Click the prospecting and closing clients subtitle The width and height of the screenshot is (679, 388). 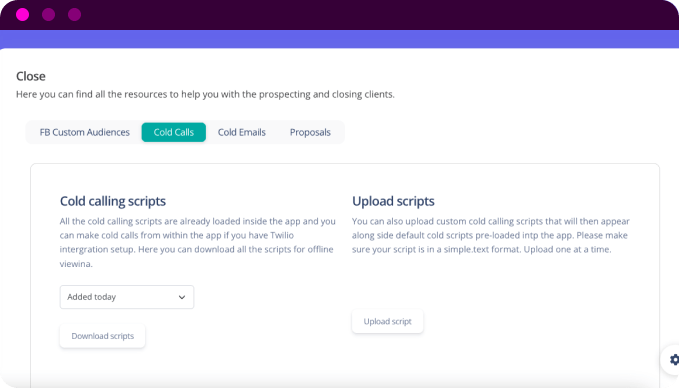tap(205, 94)
